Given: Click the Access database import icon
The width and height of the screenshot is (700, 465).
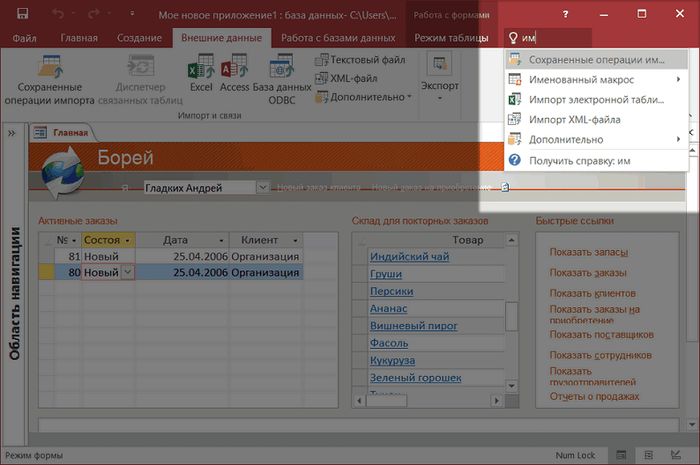Looking at the screenshot, I should [234, 74].
